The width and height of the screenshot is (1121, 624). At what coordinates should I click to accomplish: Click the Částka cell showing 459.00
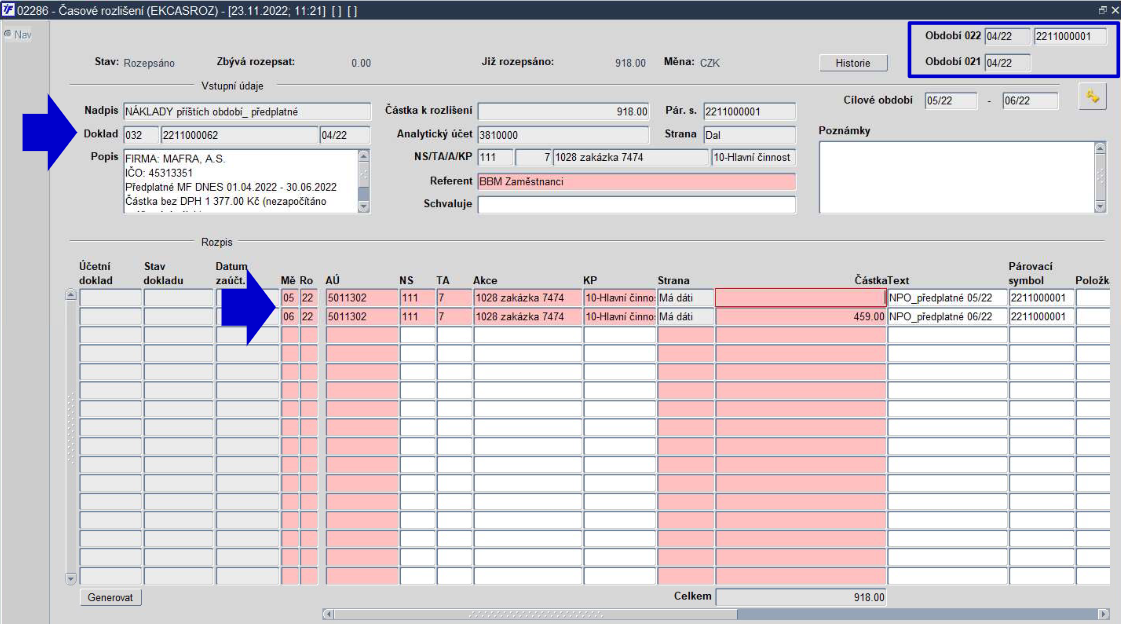point(801,317)
